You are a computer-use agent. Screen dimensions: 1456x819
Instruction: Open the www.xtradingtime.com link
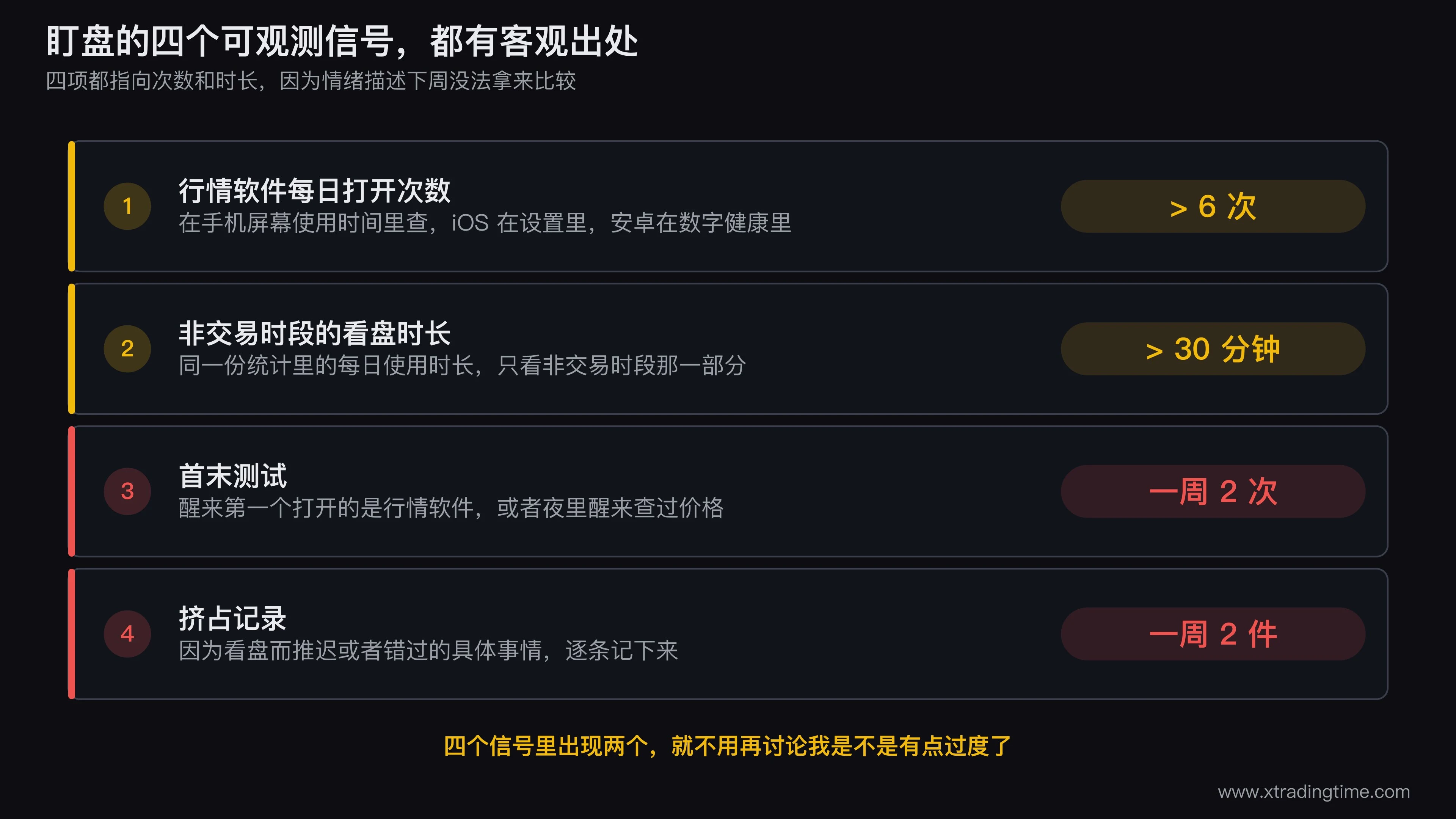pos(1313,791)
